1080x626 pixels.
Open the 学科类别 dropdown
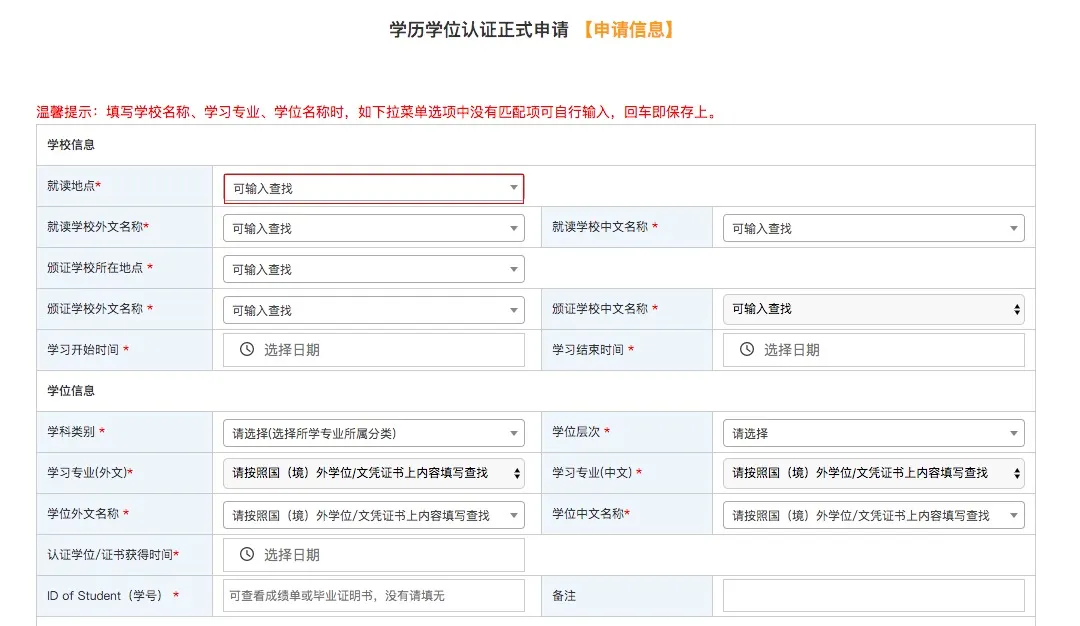(x=373, y=434)
